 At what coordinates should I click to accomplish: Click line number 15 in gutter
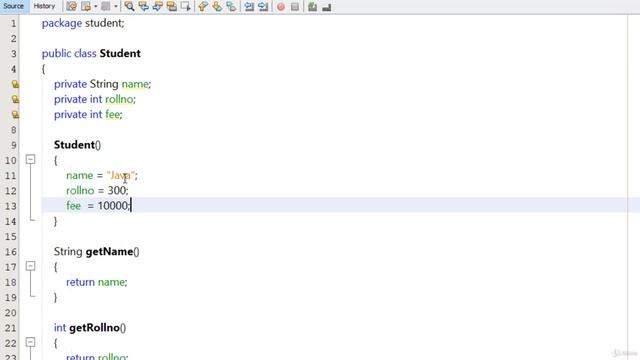pos(11,237)
